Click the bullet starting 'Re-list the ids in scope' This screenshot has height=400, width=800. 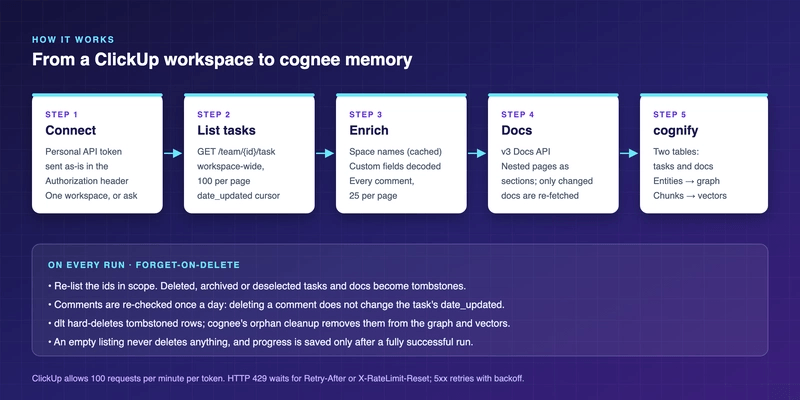coord(257,286)
